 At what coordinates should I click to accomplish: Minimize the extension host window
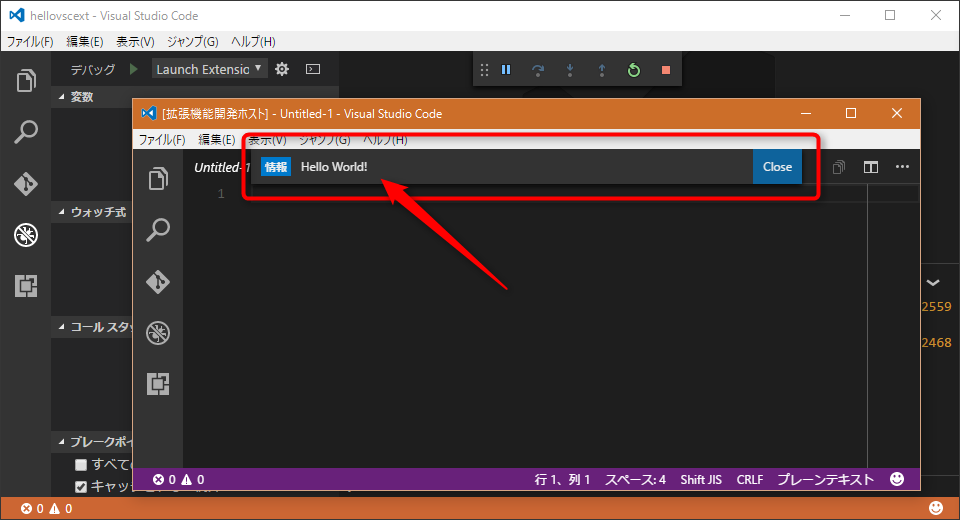pyautogui.click(x=806, y=113)
